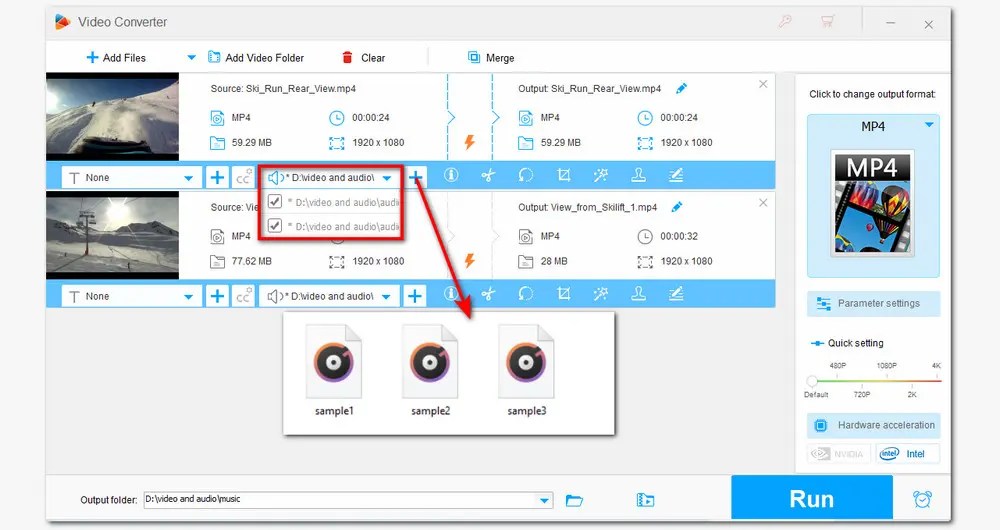
Task: Open the Skilift video thumbnail
Action: point(112,235)
